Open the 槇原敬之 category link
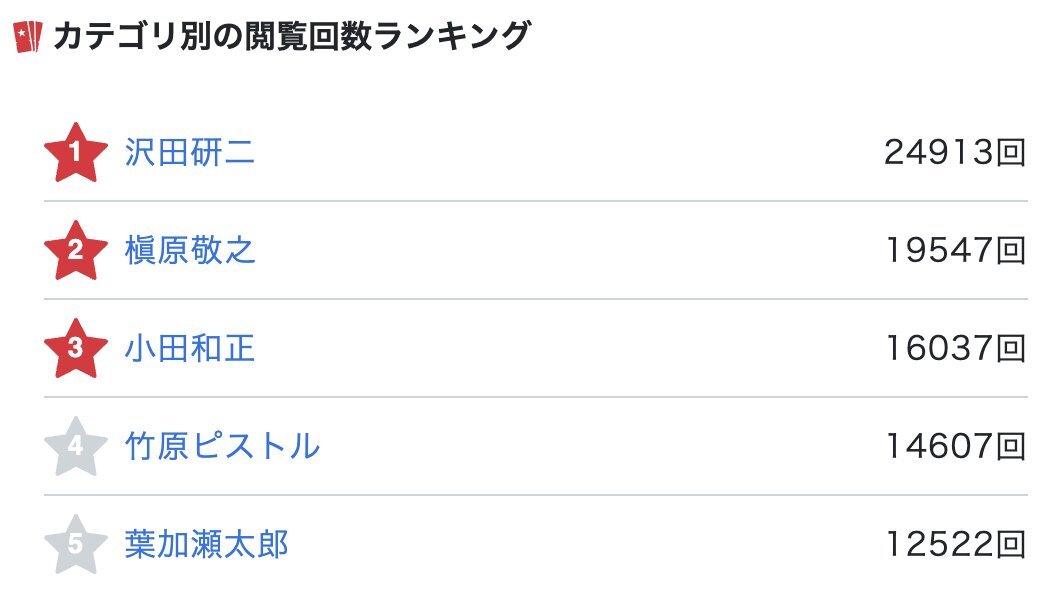This screenshot has height=592, width=1060. pyautogui.click(x=190, y=250)
